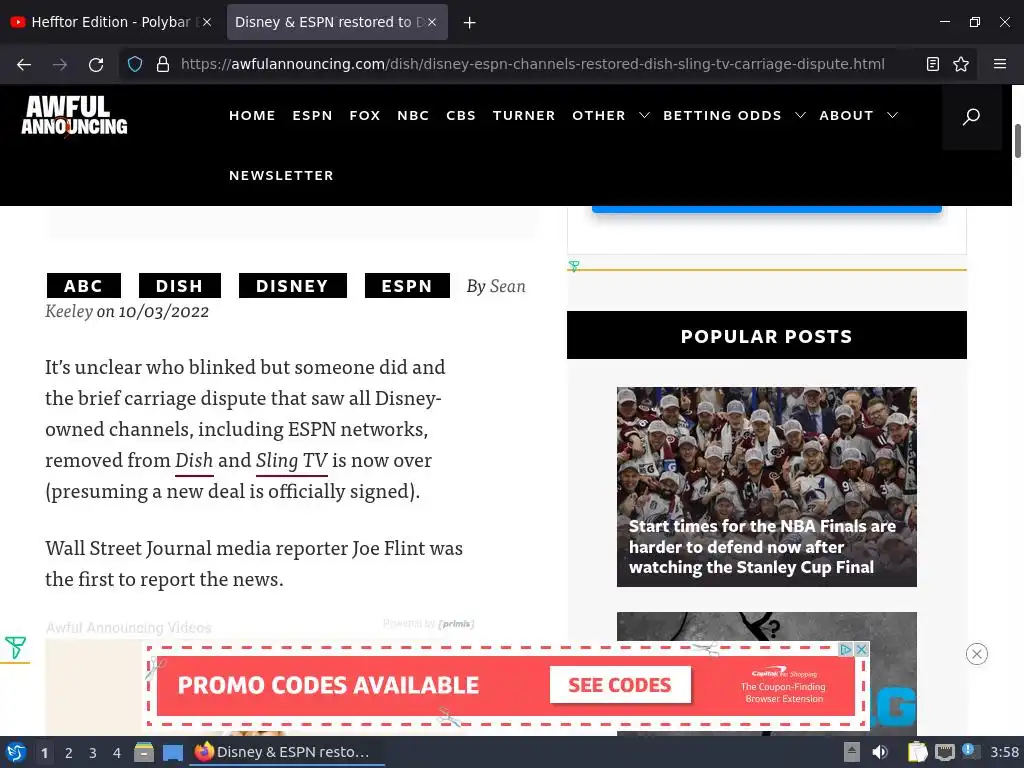
Task: Open the ABOUT nav item
Action: tap(846, 116)
